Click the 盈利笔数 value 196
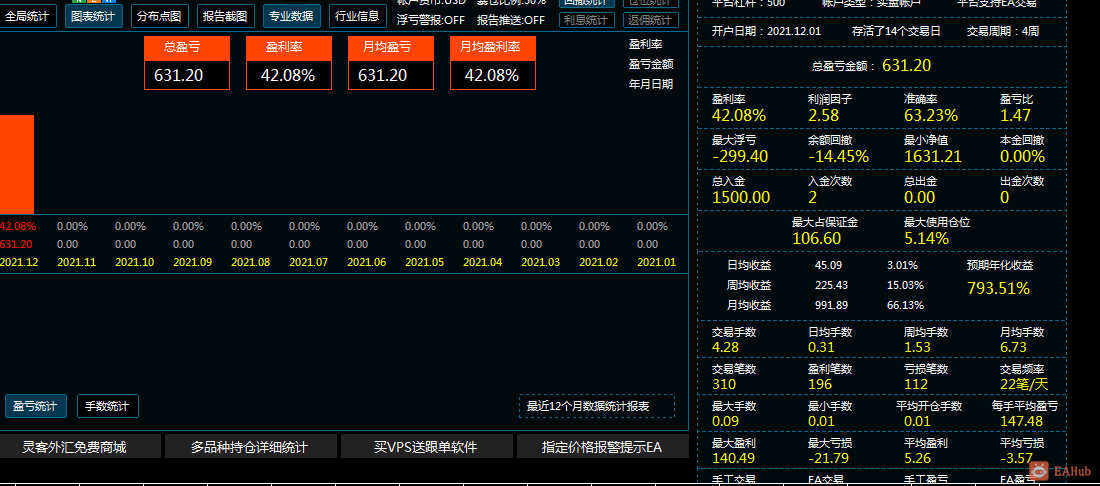The width and height of the screenshot is (1100, 486). (x=819, y=384)
